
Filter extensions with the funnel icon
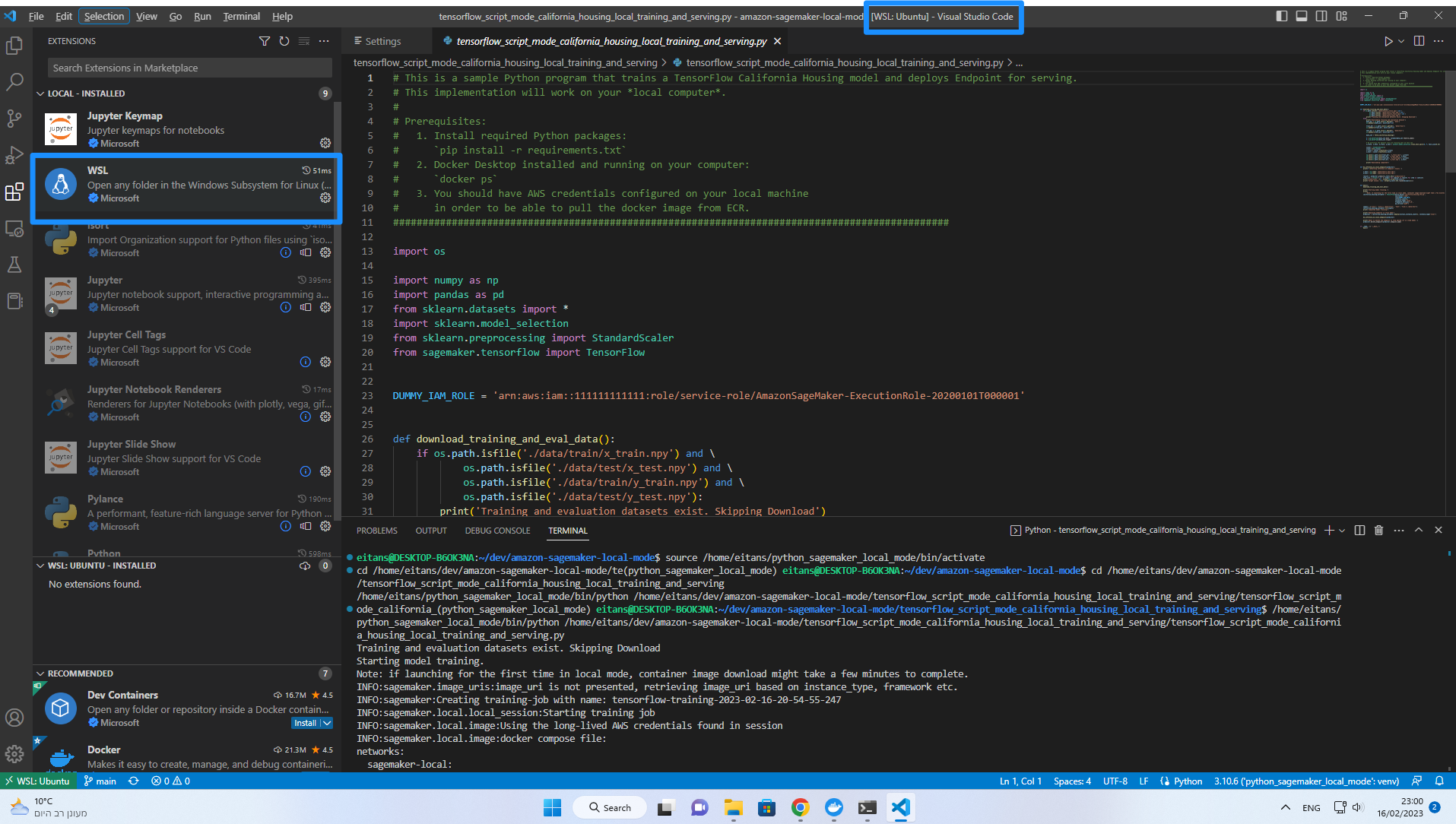point(265,41)
